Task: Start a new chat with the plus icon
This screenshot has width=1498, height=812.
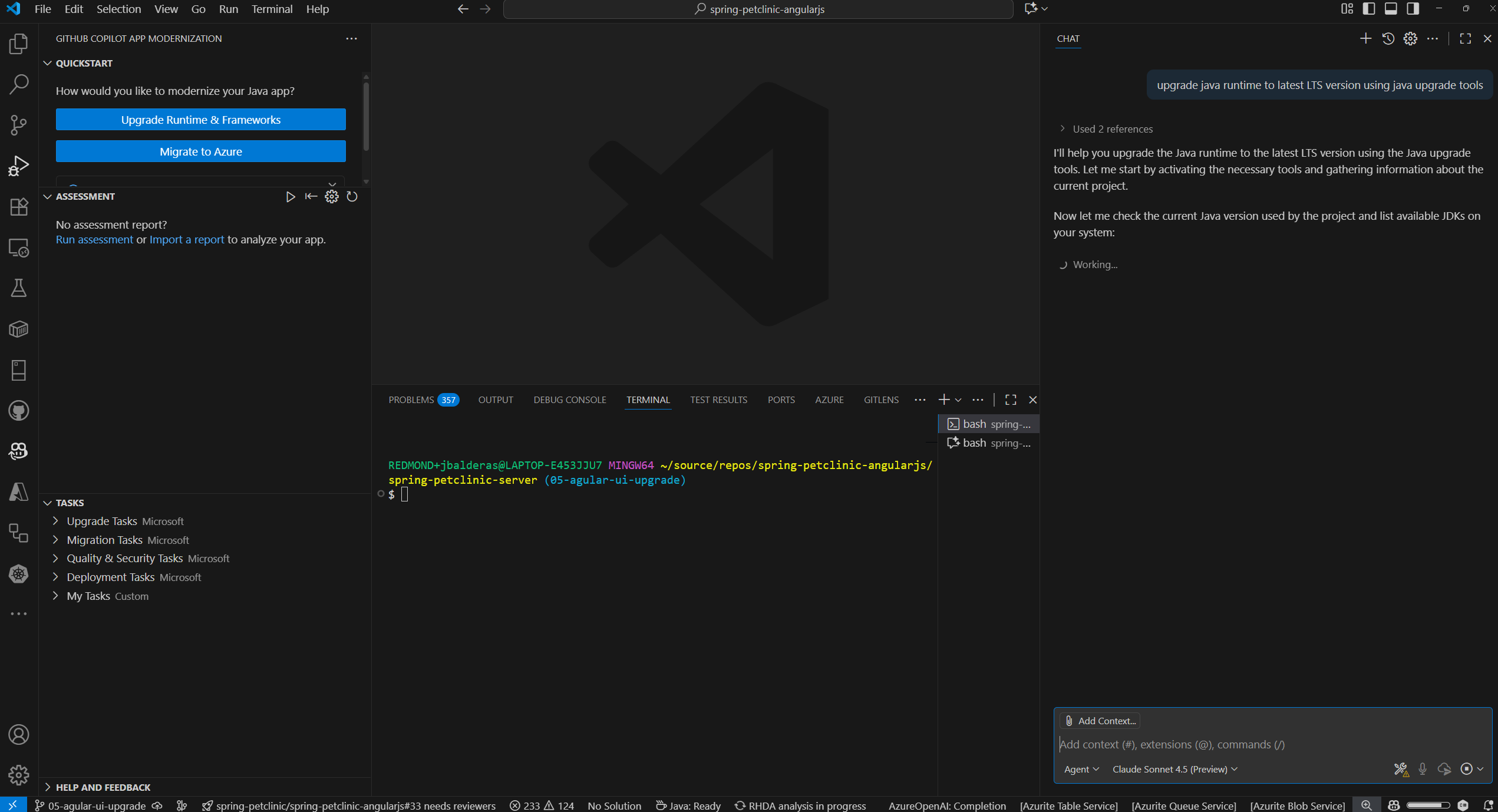Action: (x=1365, y=38)
